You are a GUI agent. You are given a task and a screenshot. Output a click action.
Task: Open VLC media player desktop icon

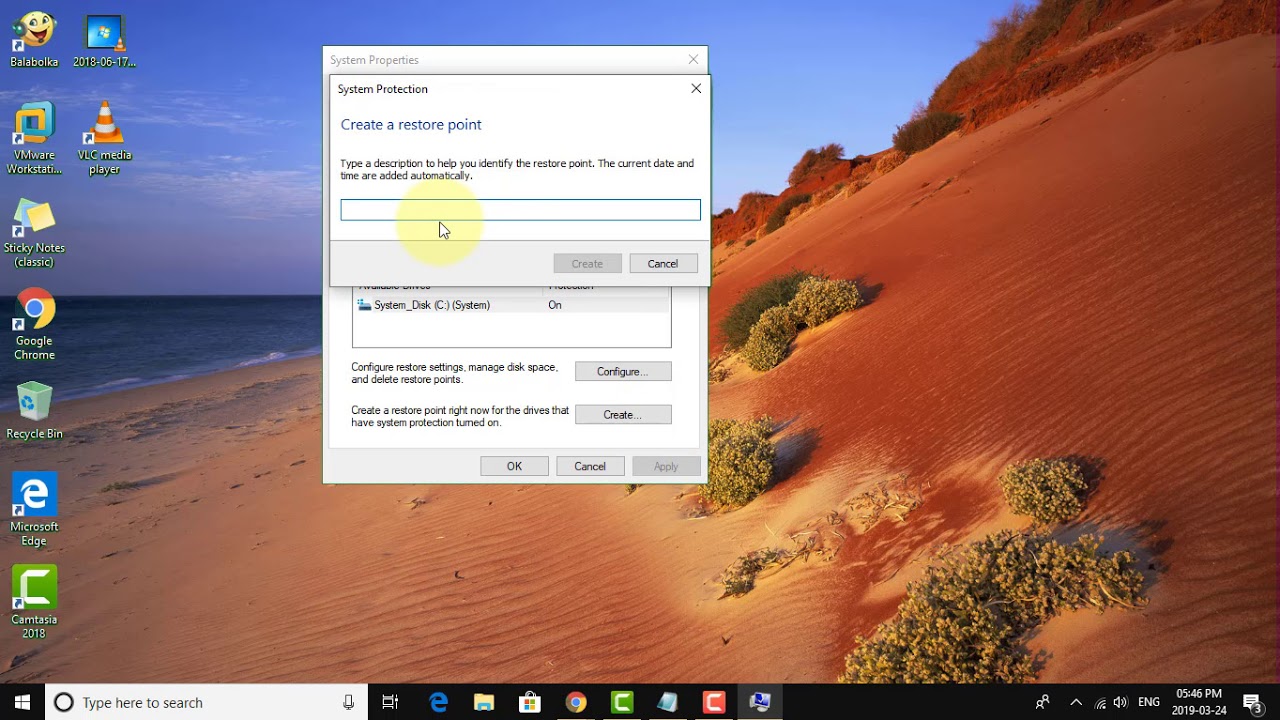(x=104, y=138)
